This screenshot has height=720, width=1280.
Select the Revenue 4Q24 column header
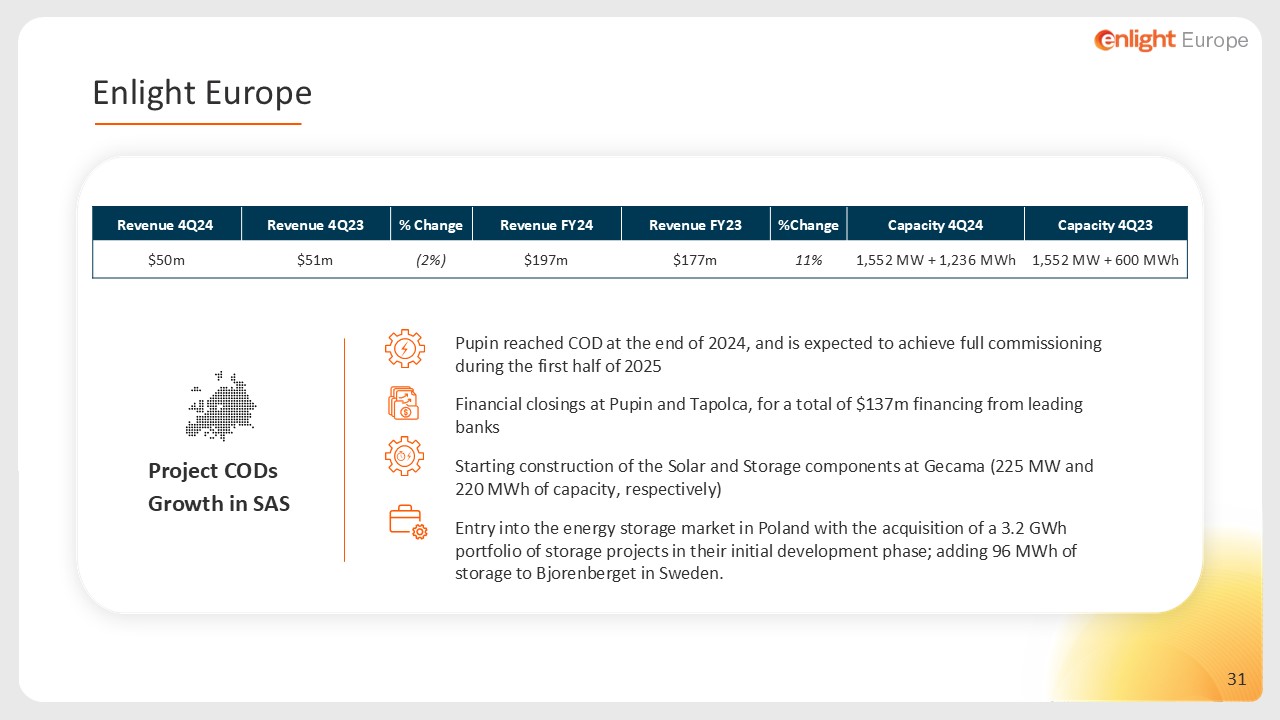click(165, 225)
